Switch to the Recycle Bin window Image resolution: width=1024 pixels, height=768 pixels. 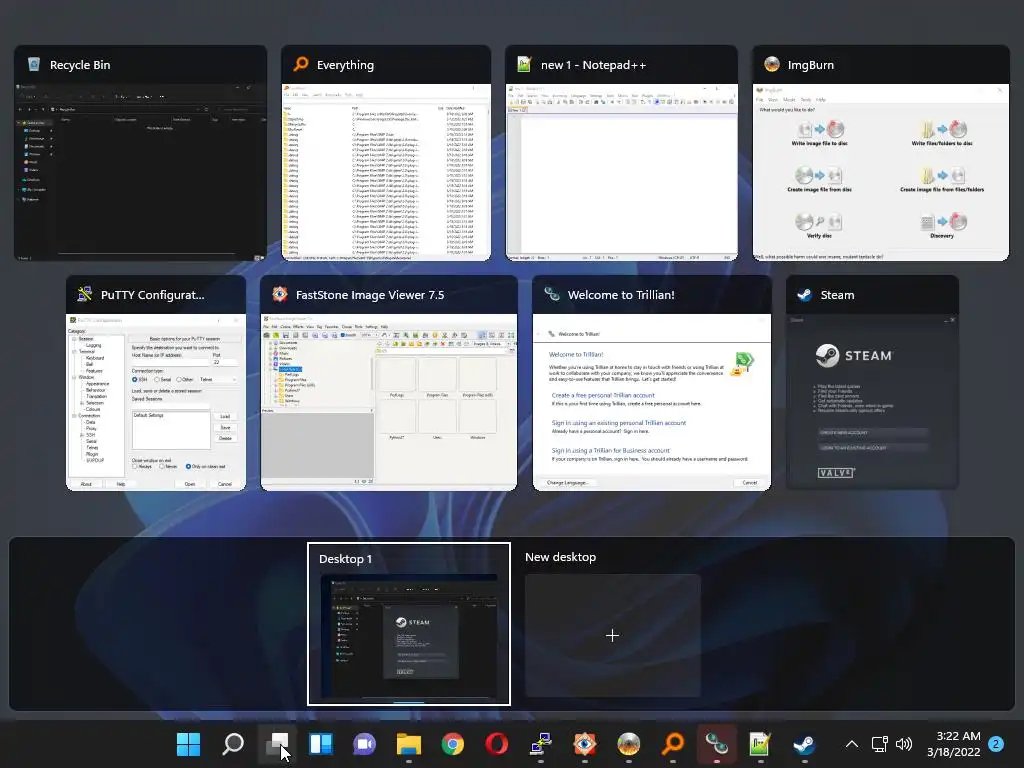[140, 153]
